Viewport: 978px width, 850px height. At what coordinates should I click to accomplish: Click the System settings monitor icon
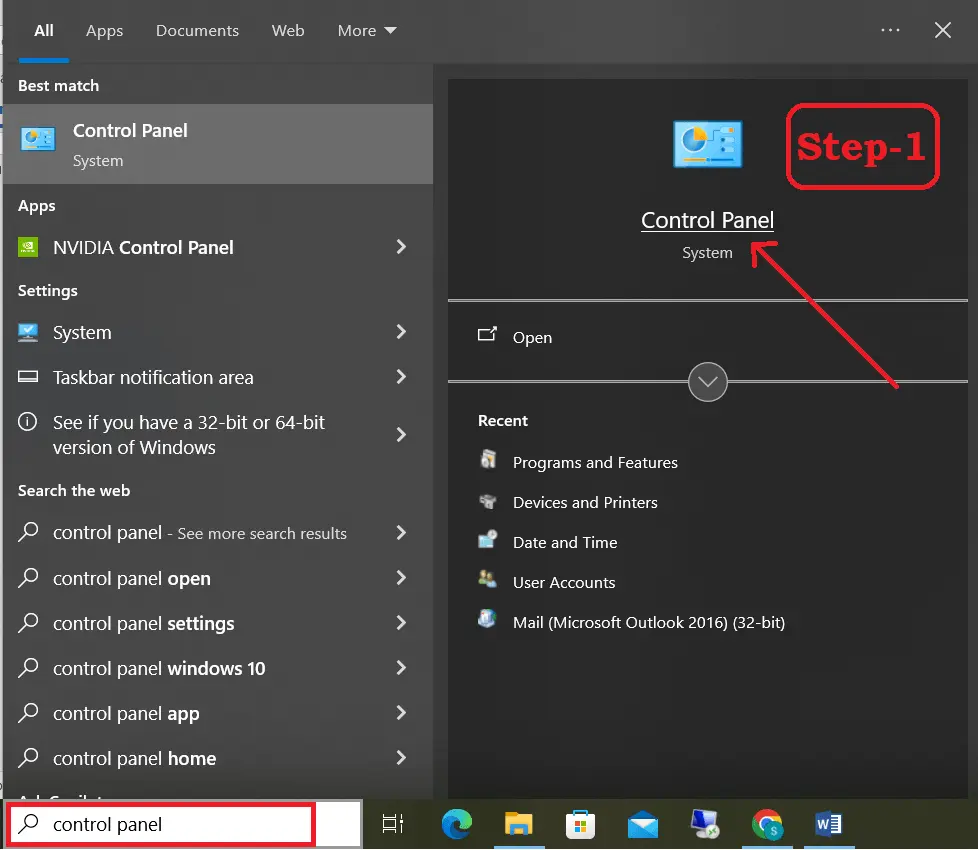tap(27, 332)
